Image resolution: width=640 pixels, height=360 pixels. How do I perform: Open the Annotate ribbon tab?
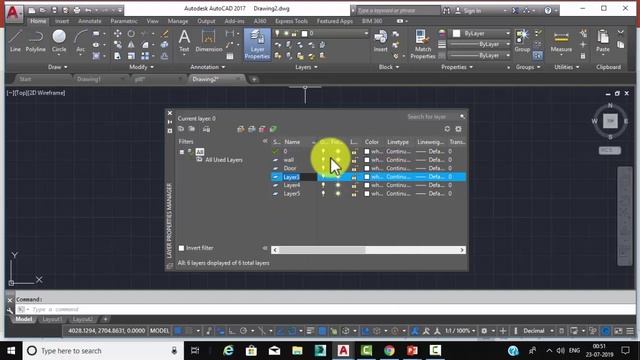89,21
